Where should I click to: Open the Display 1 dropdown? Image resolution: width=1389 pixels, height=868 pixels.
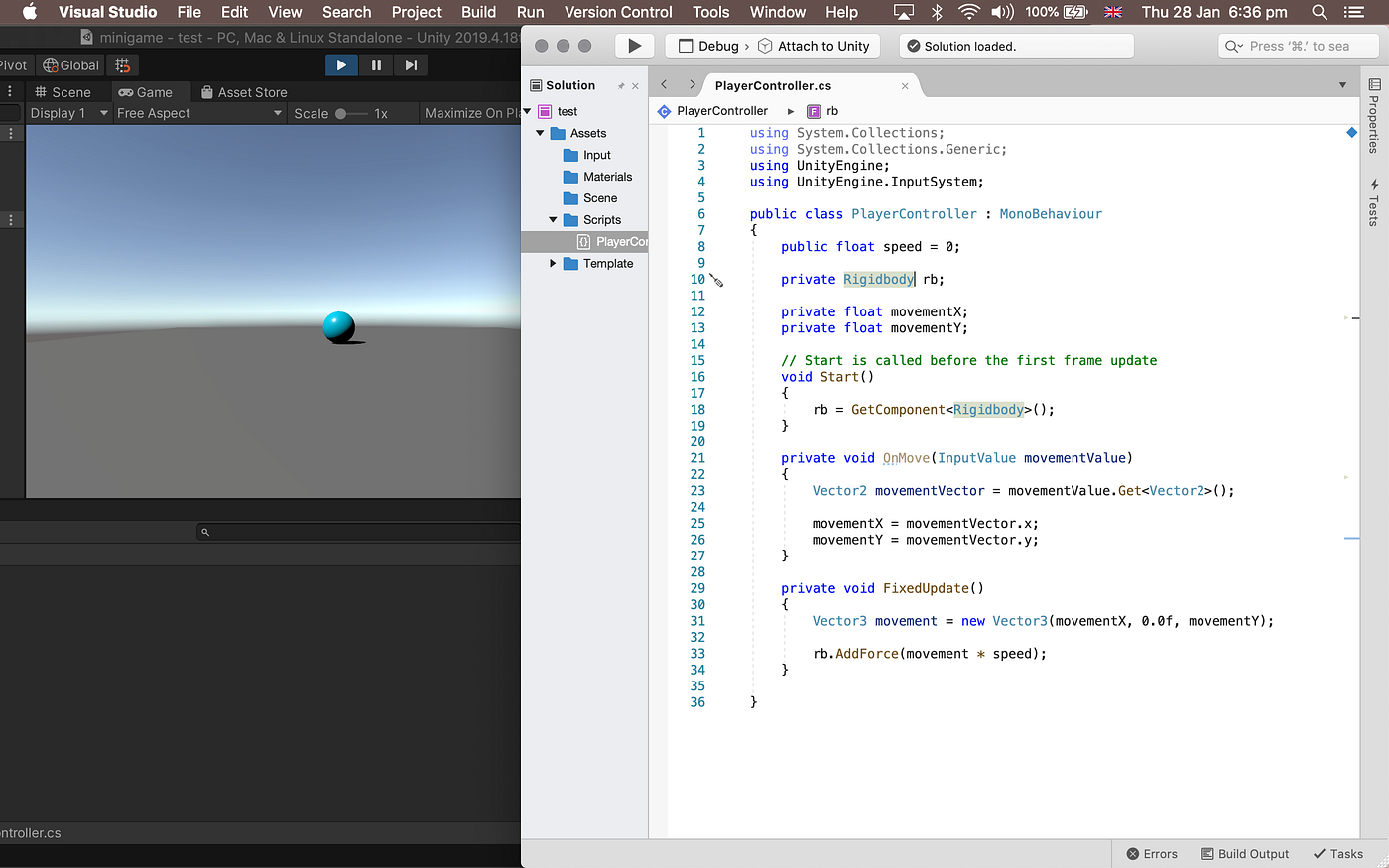tap(68, 113)
